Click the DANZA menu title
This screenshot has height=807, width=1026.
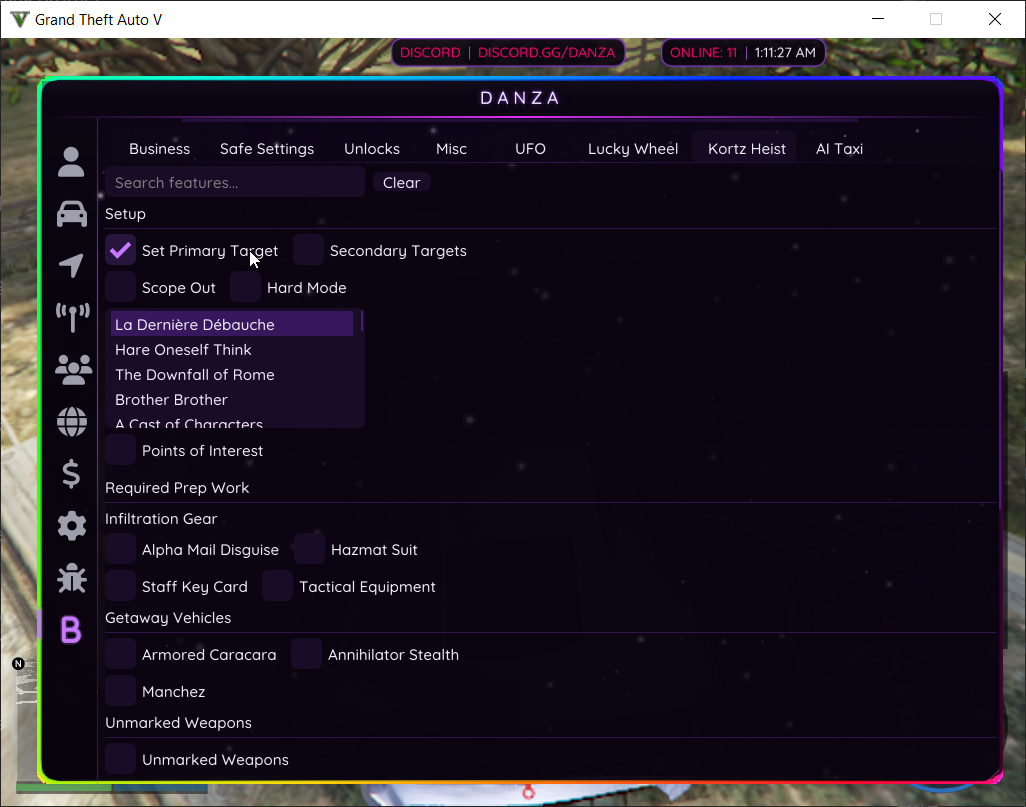pos(520,98)
